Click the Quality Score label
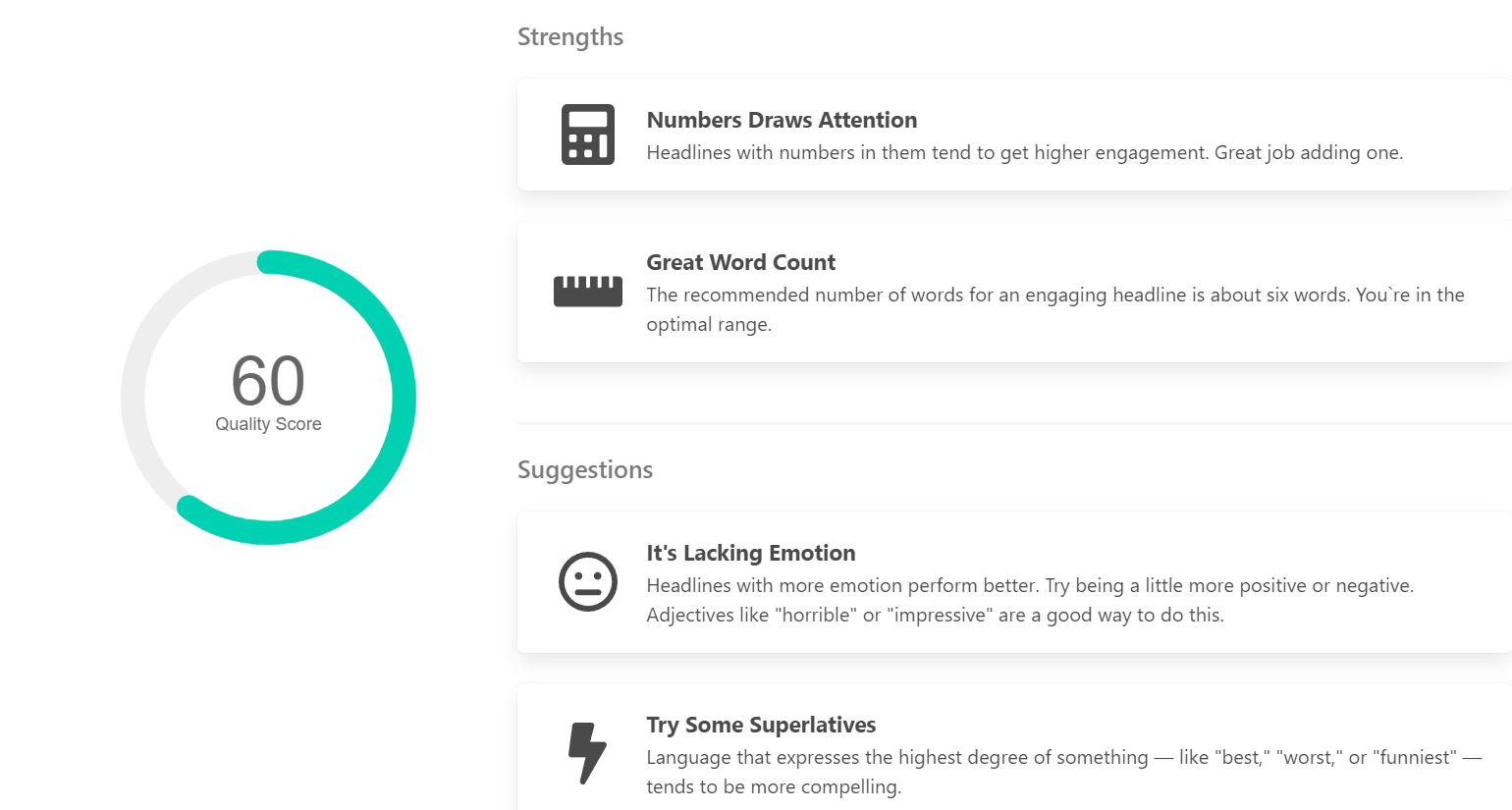 pos(268,424)
